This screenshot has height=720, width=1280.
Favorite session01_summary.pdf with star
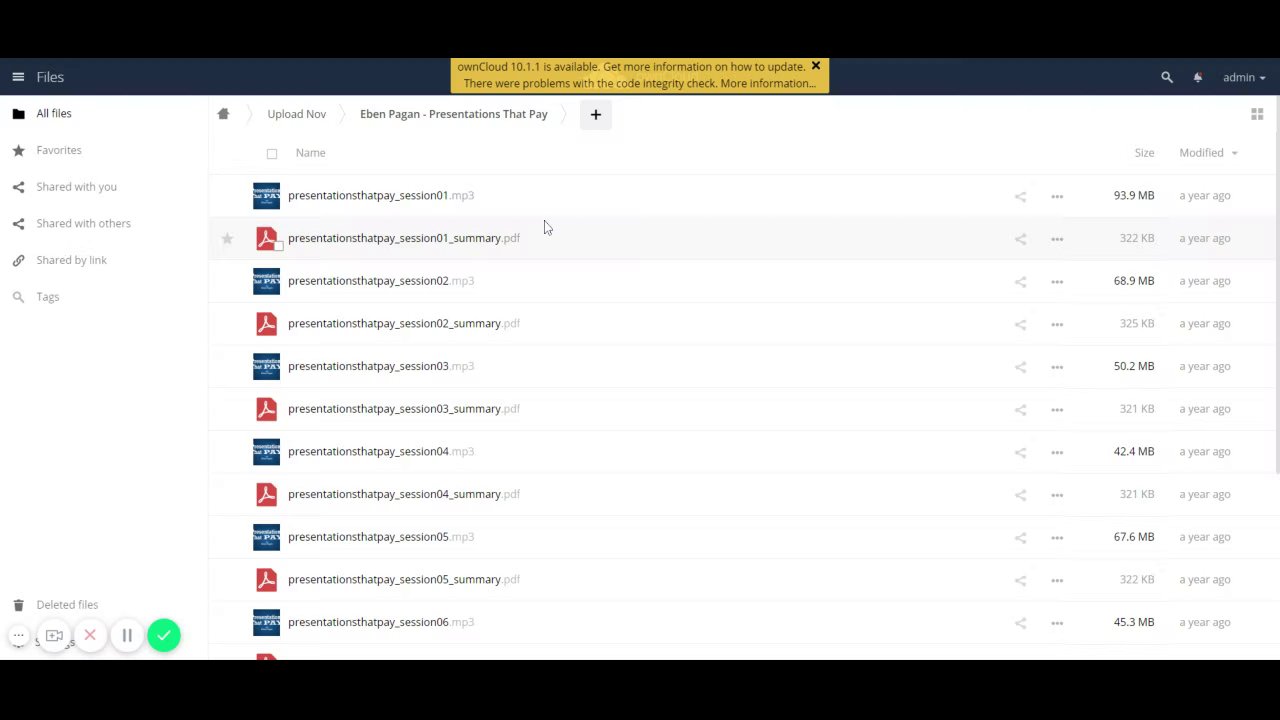(227, 238)
